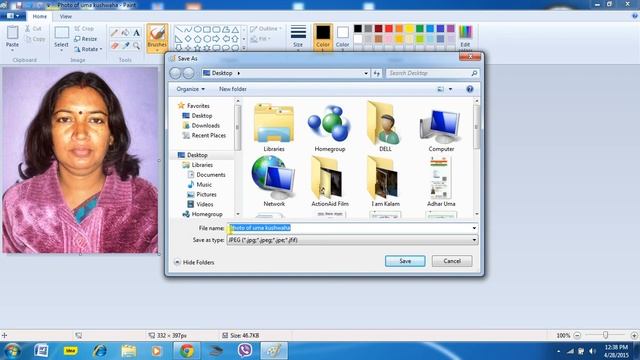Click zoom in plus button in status bar
This screenshot has height=360, width=640.
pos(634,335)
